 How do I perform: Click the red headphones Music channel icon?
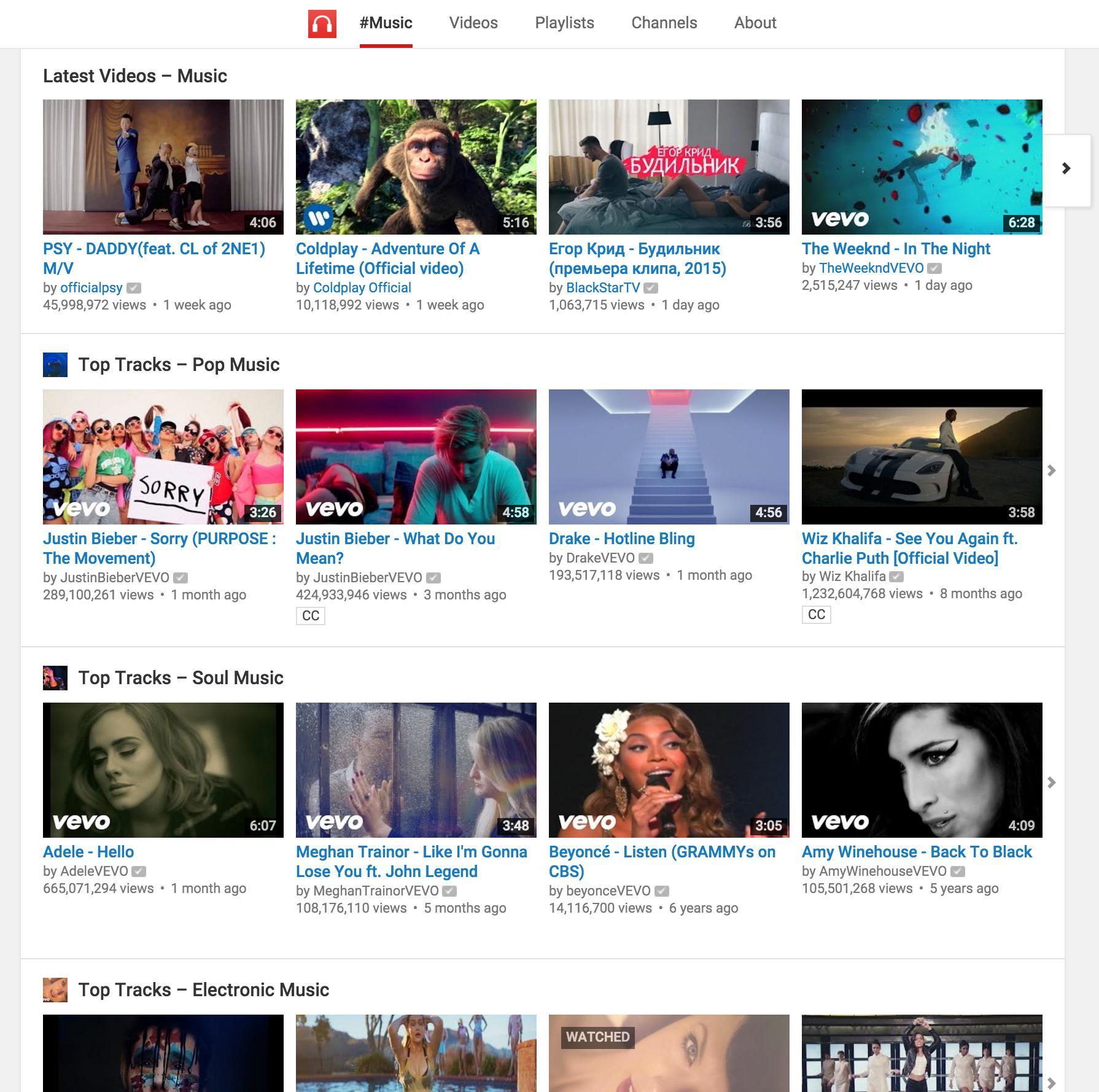point(322,24)
